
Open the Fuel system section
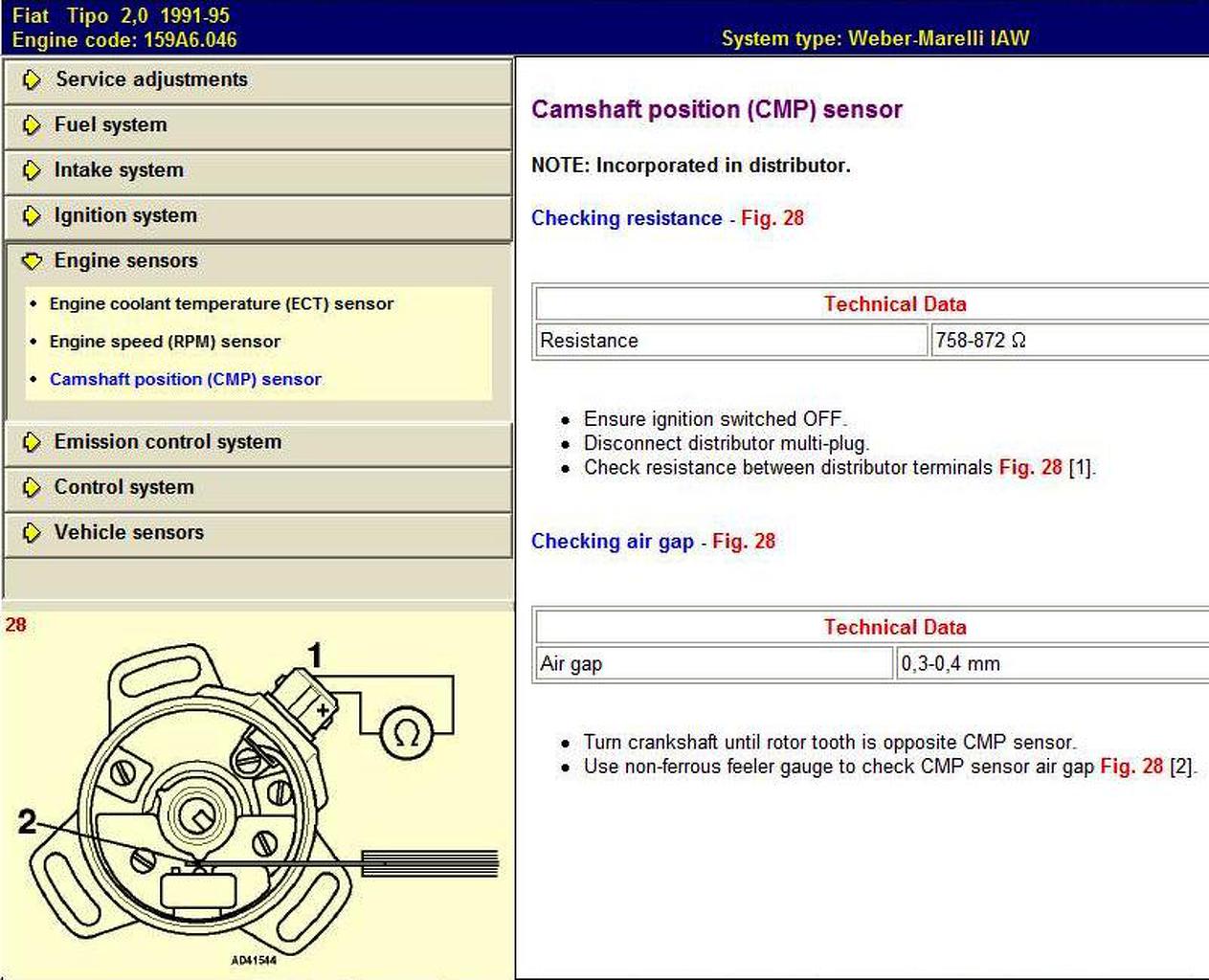click(257, 125)
